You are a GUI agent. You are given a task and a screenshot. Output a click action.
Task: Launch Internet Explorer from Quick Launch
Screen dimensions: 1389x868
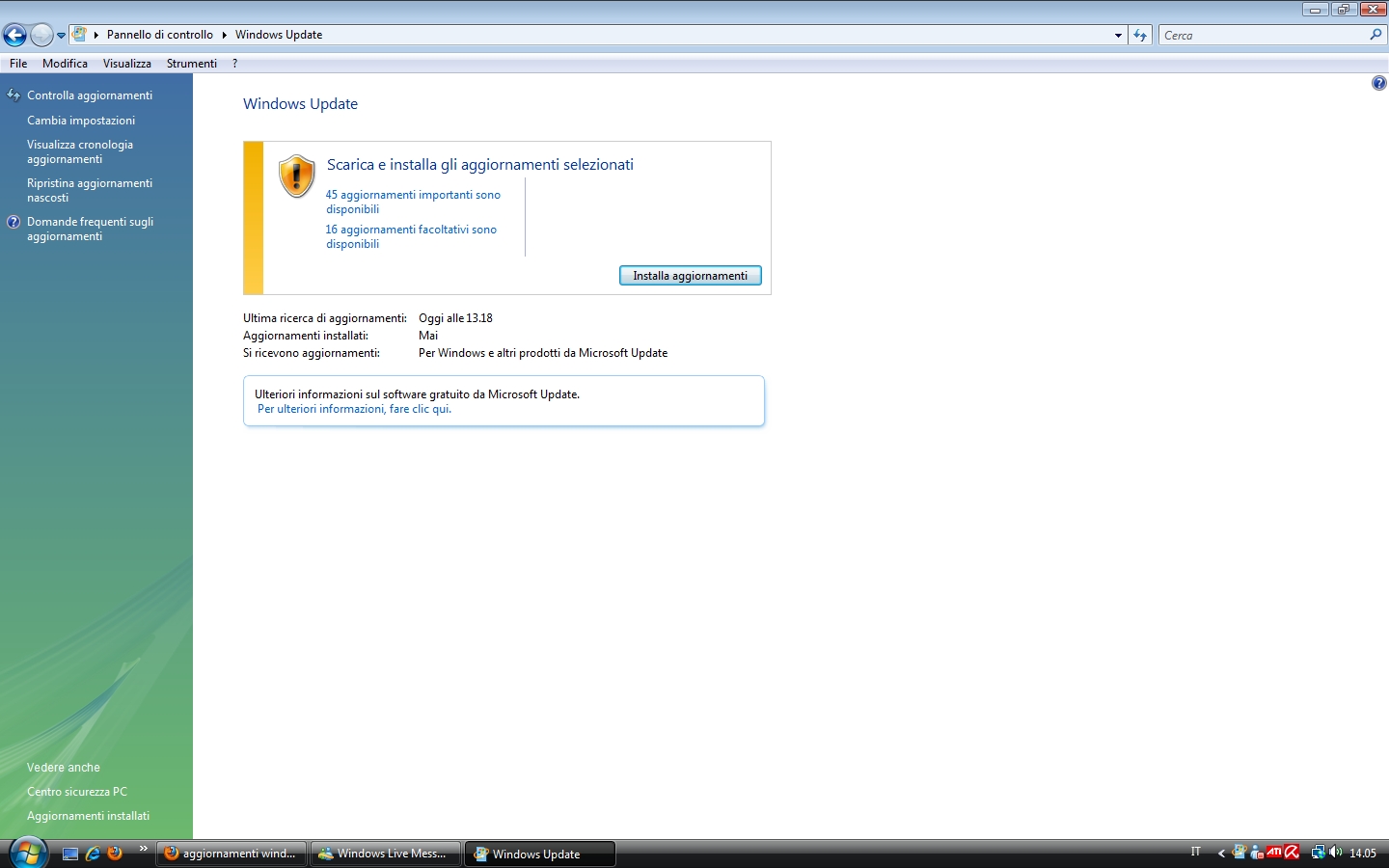93,854
